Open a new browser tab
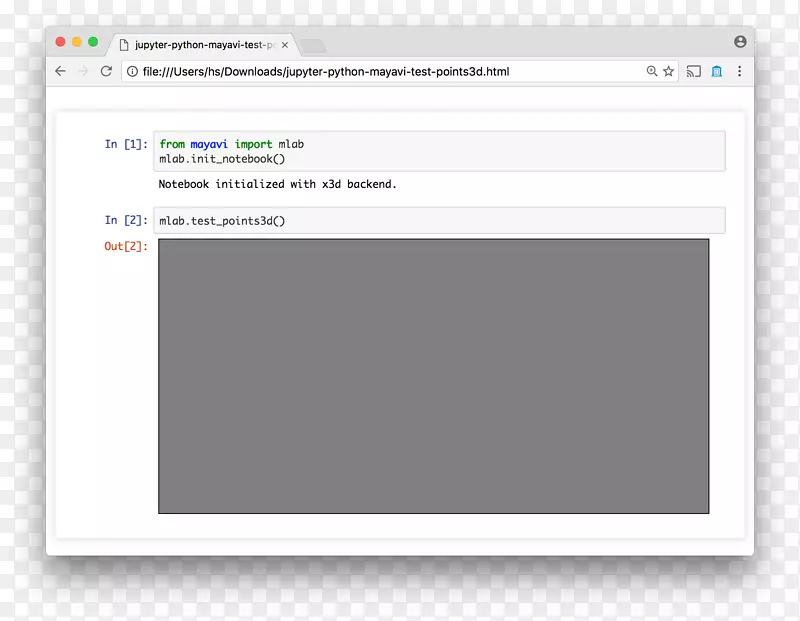The height and width of the screenshot is (621, 800). 311,45
